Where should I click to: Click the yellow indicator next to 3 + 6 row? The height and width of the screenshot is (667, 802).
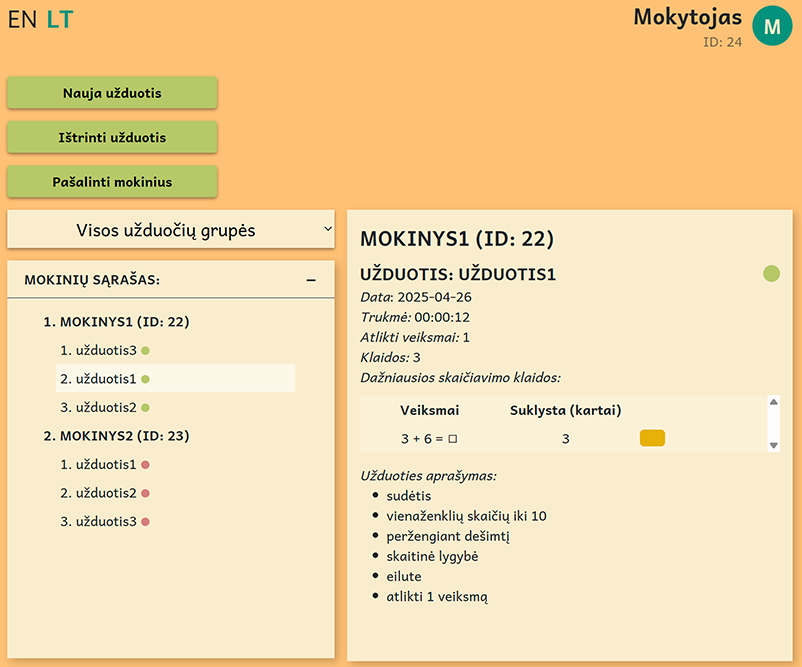click(652, 438)
